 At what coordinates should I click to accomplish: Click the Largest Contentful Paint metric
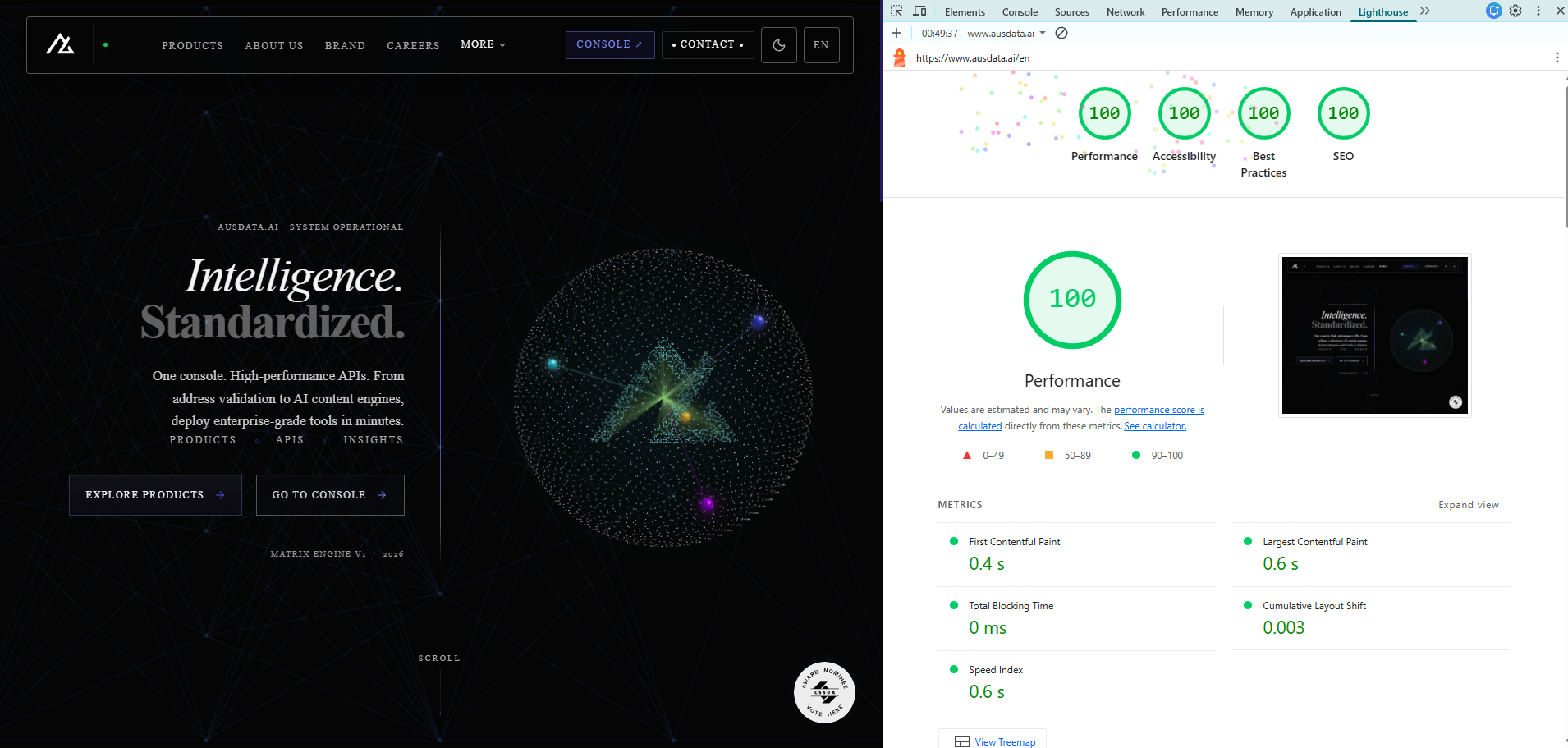[1370, 554]
